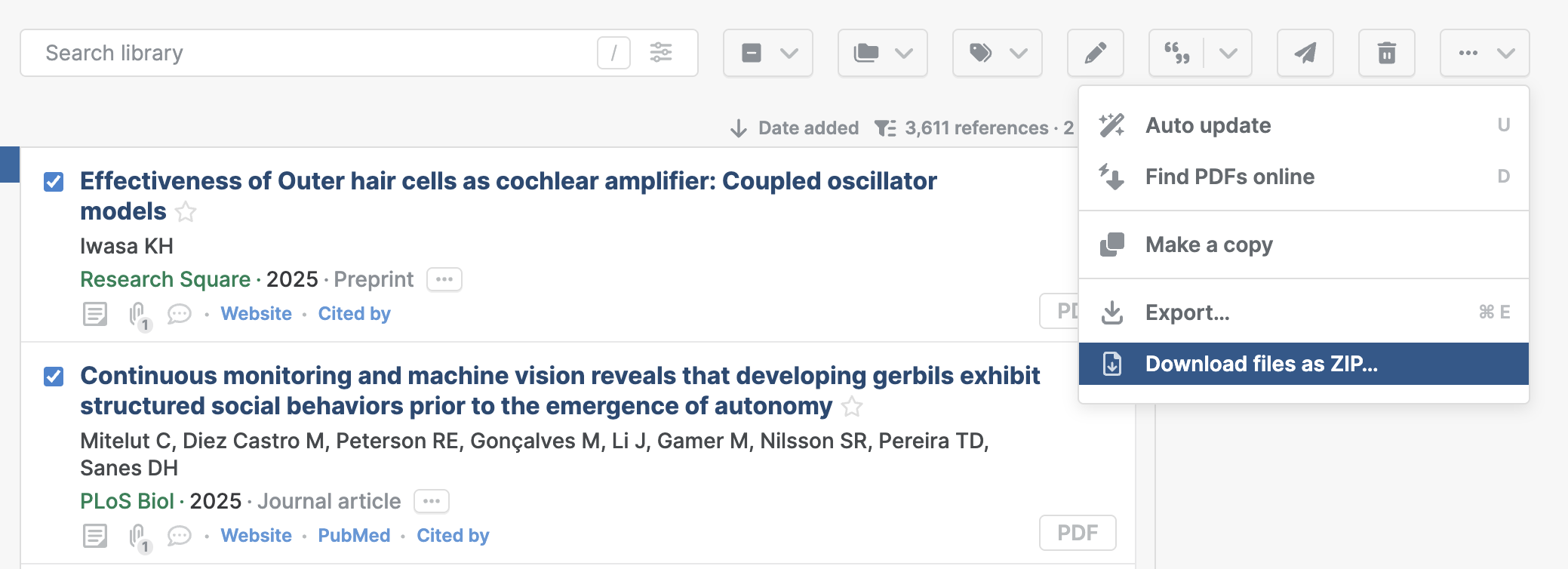Uncheck the gerbils article checkbox

pyautogui.click(x=54, y=377)
